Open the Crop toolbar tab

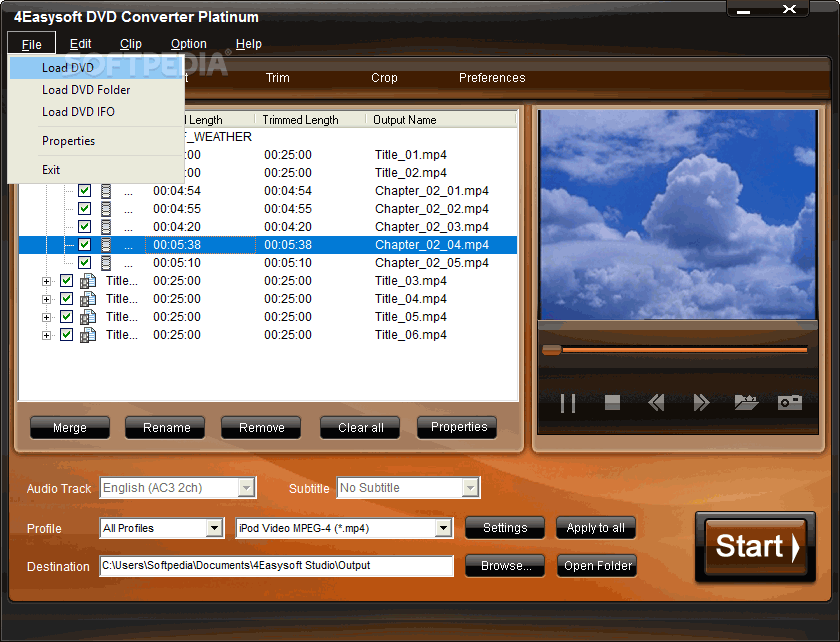point(384,78)
